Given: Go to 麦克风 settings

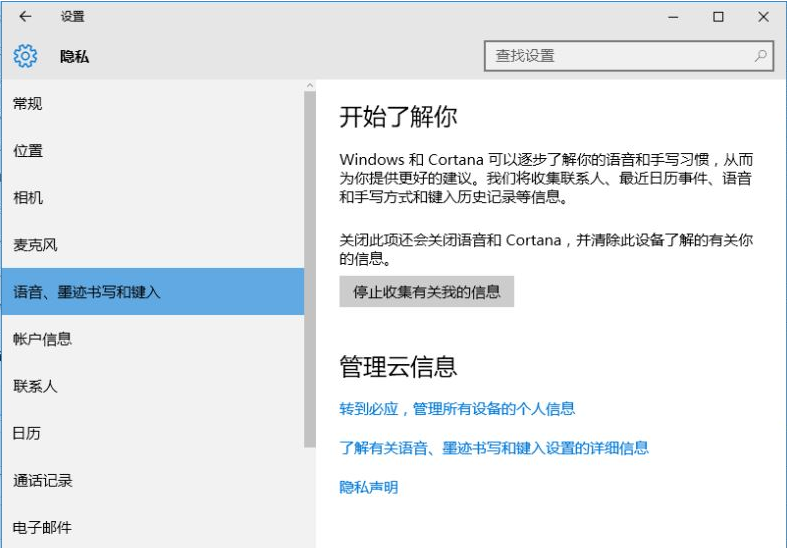Looking at the screenshot, I should click(35, 245).
